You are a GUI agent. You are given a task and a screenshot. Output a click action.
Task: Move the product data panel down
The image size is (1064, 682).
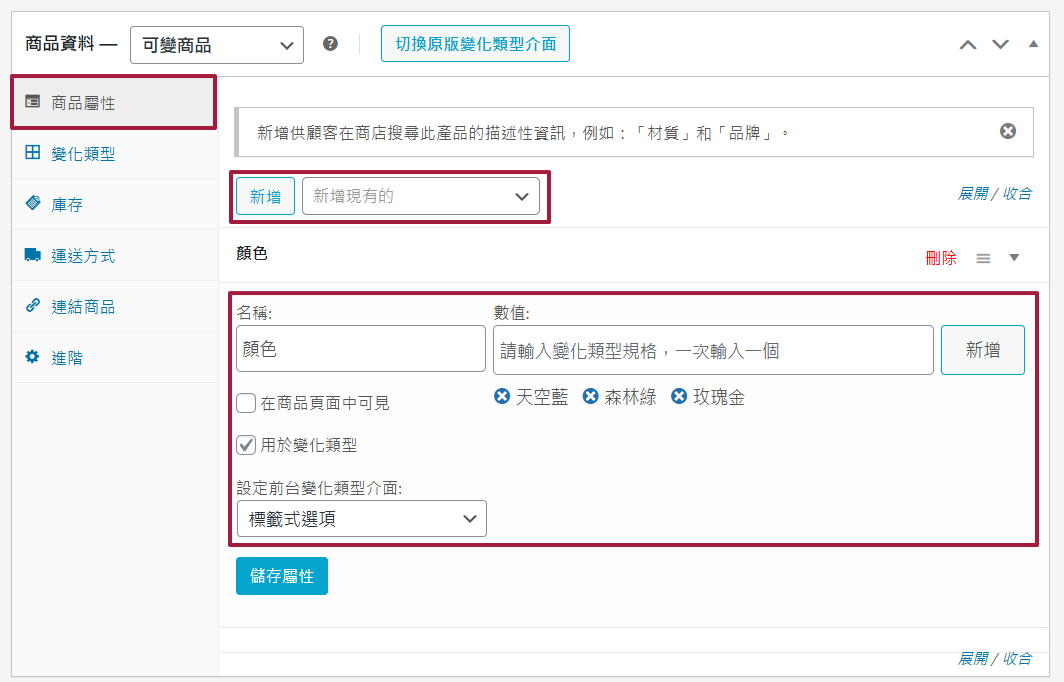[1000, 45]
